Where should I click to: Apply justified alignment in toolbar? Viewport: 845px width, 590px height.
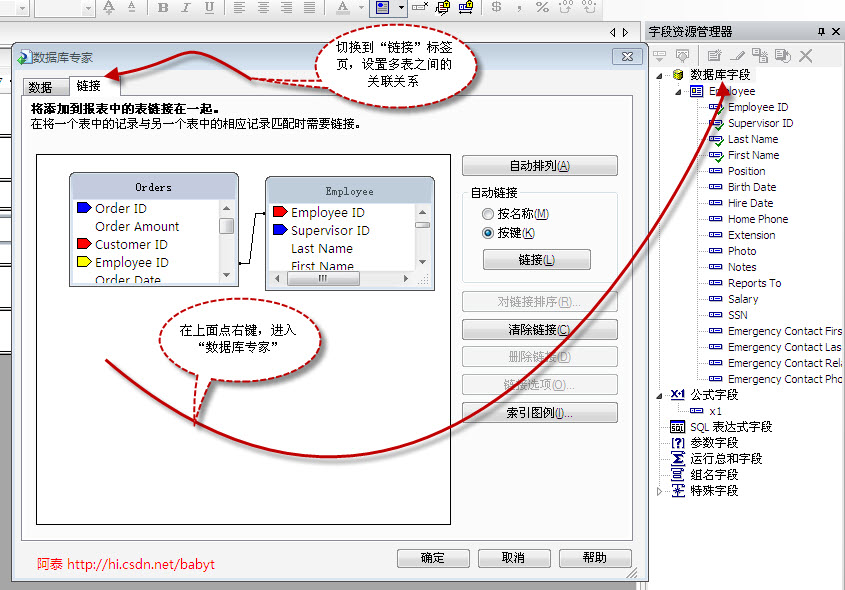(309, 7)
